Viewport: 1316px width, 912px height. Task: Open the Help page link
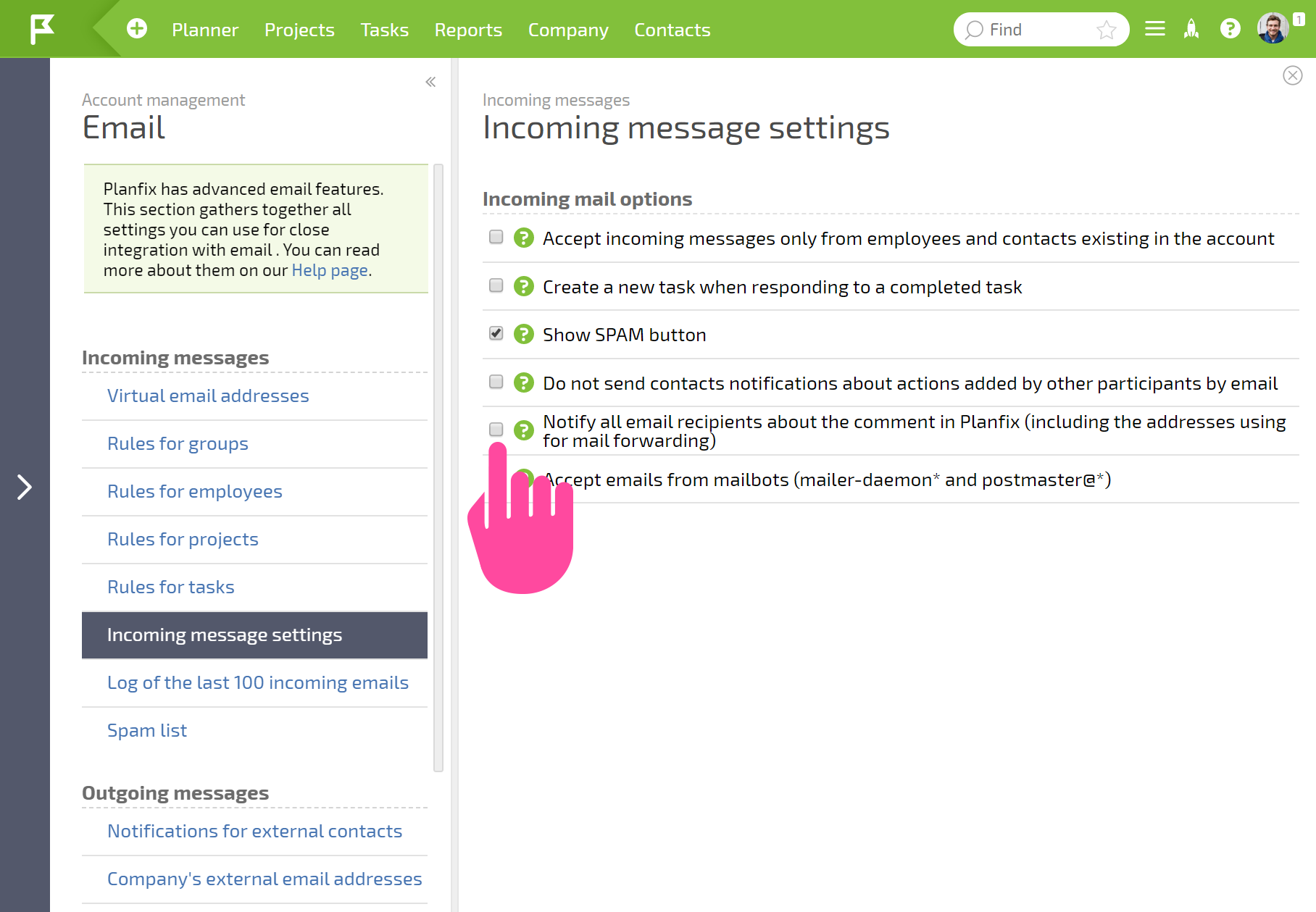click(330, 270)
